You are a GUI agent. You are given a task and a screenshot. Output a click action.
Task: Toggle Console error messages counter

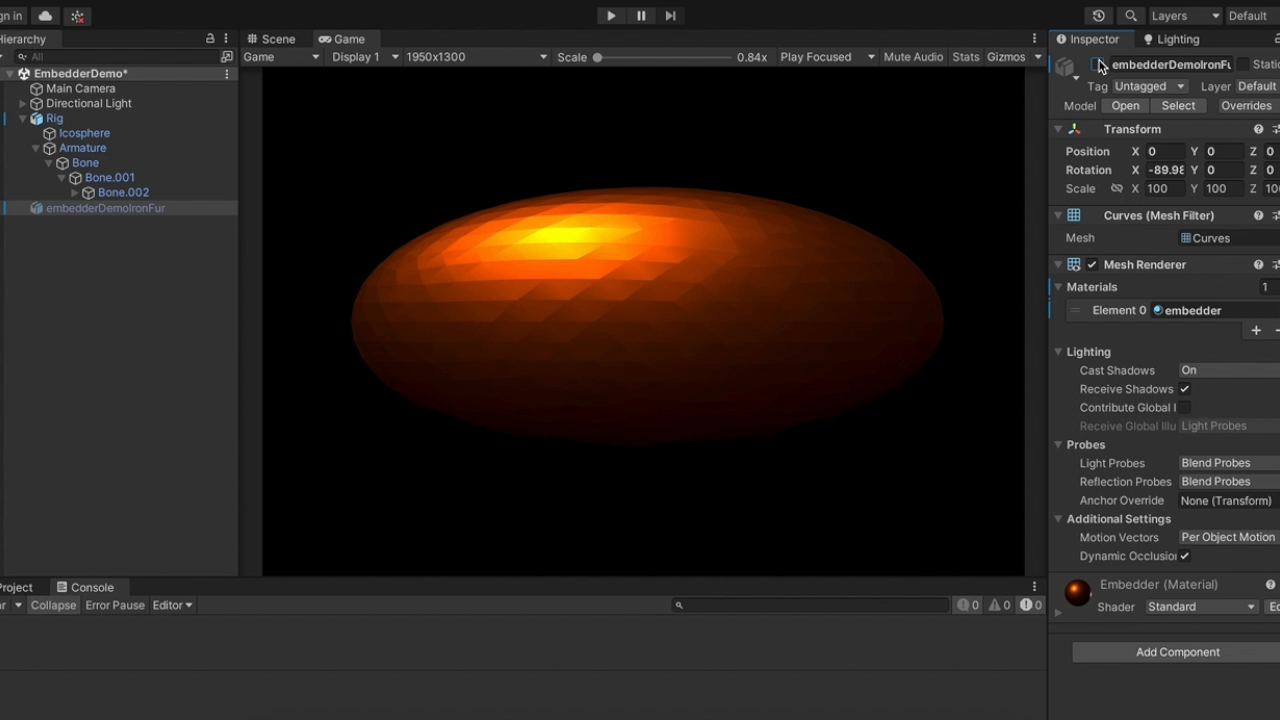[1031, 605]
